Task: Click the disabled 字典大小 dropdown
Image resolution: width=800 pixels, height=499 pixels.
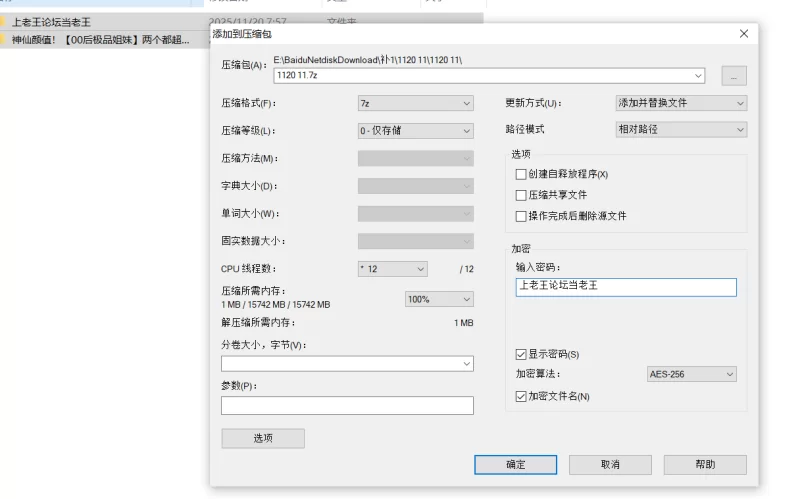Action: click(415, 186)
